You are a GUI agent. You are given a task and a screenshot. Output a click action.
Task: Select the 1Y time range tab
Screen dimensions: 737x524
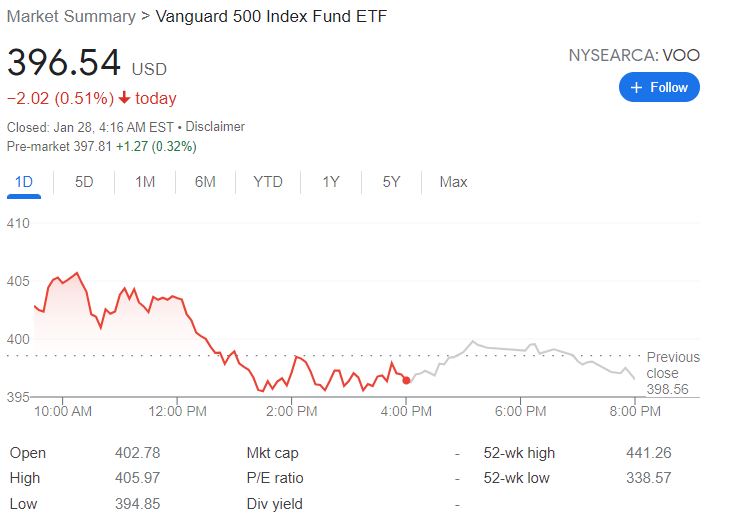click(x=331, y=182)
